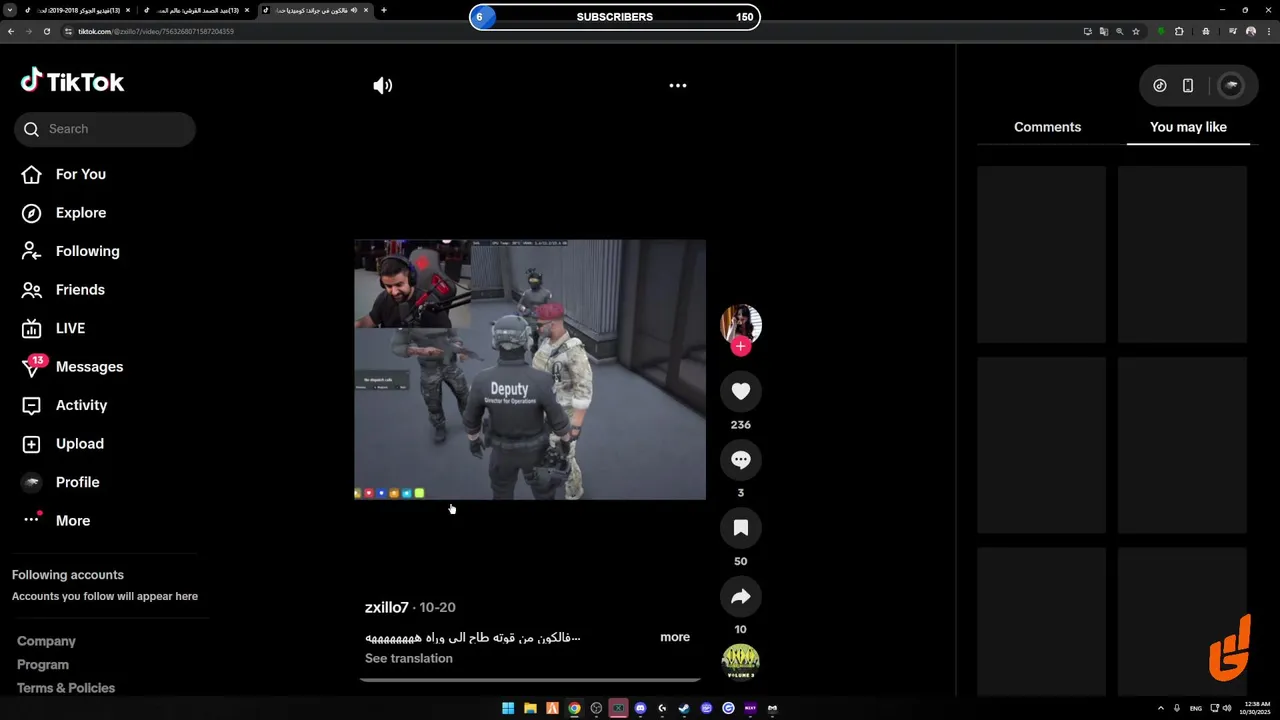The image size is (1280, 720).
Task: Focus the Search input field
Action: tap(105, 129)
